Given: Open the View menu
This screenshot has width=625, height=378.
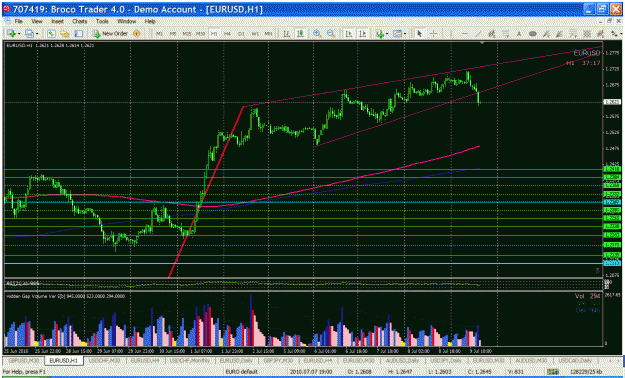Looking at the screenshot, I should coord(37,21).
